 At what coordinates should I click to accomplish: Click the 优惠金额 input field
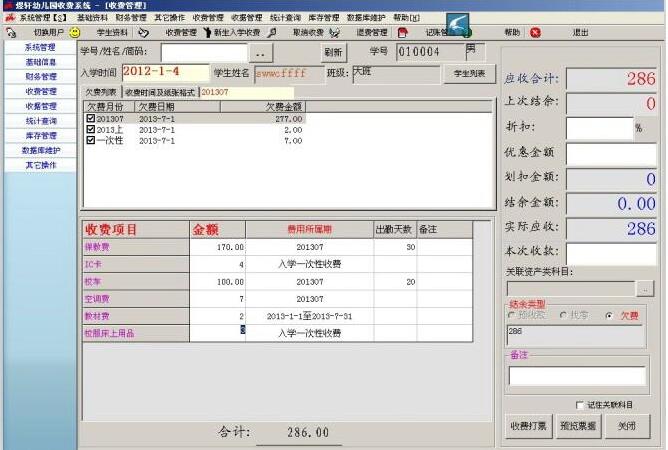pos(611,153)
